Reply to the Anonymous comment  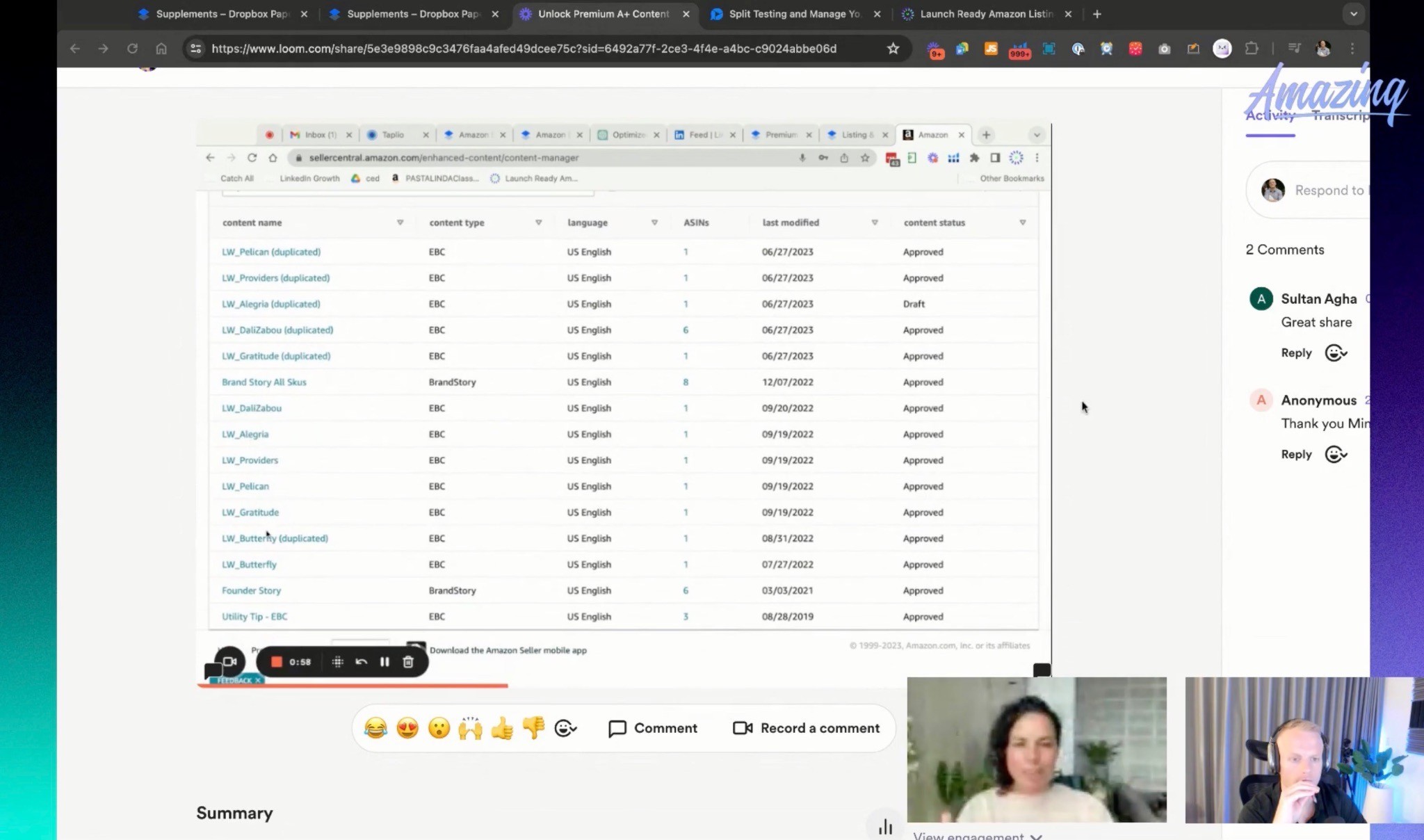[1296, 455]
